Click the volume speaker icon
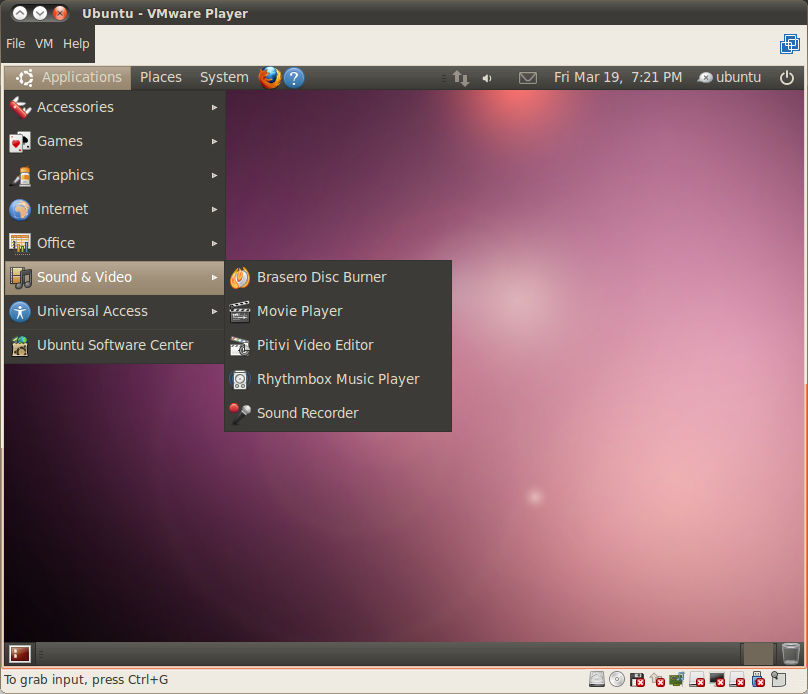 pyautogui.click(x=487, y=77)
